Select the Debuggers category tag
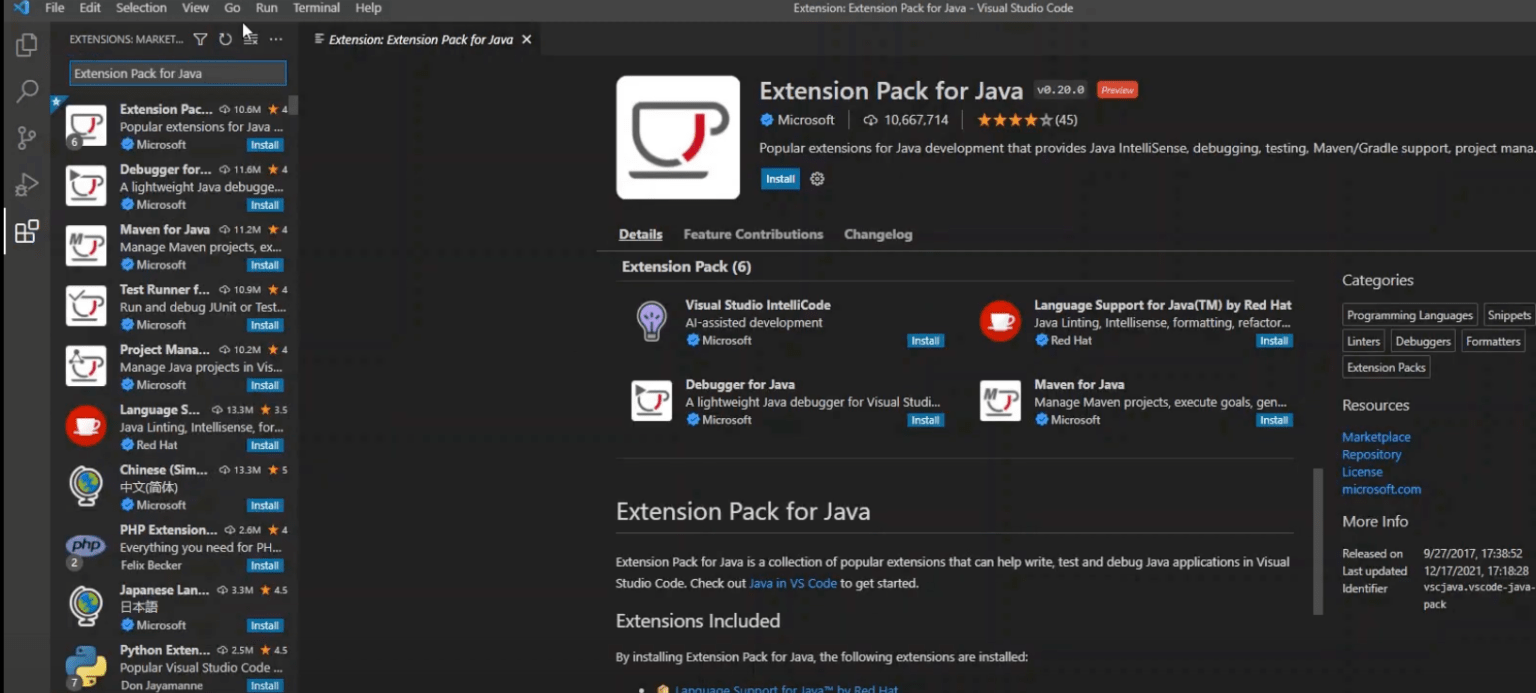This screenshot has height=693, width=1536. coord(1423,341)
